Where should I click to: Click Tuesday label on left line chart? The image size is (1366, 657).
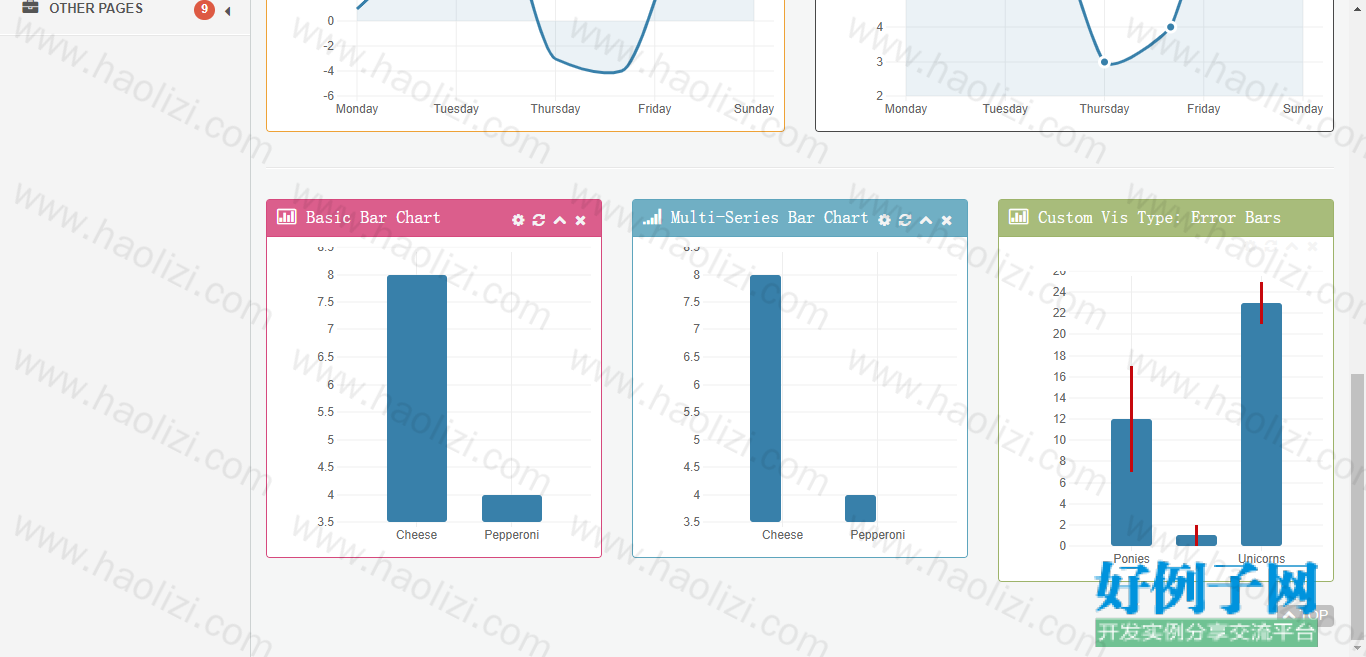[x=456, y=109]
